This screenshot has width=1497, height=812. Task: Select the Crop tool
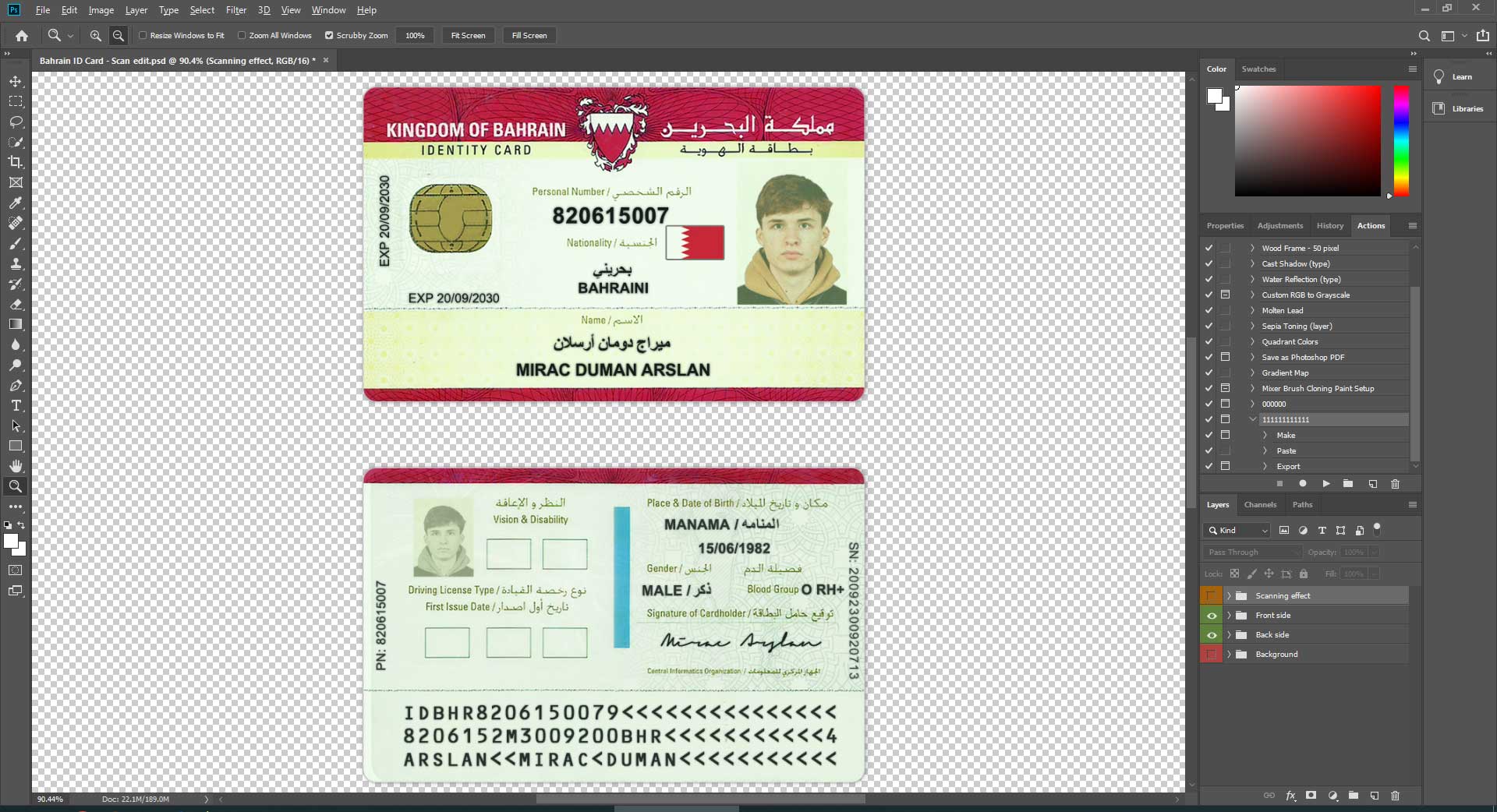click(16, 162)
